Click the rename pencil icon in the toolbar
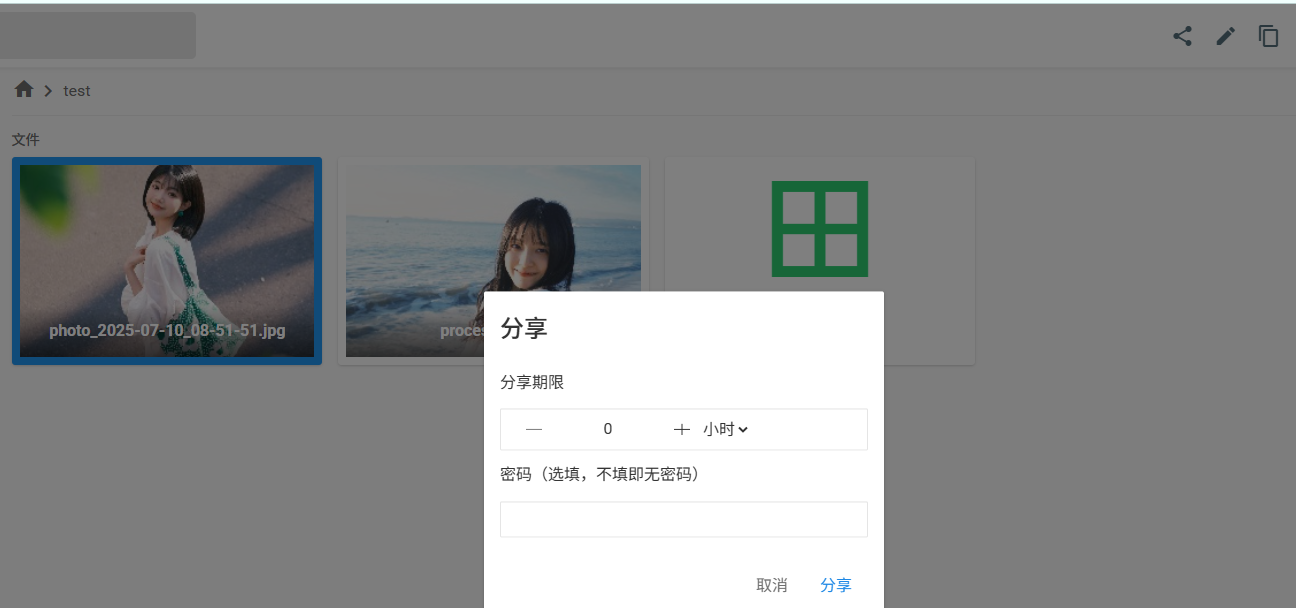Screen dimensions: 1296x608 click(1225, 36)
